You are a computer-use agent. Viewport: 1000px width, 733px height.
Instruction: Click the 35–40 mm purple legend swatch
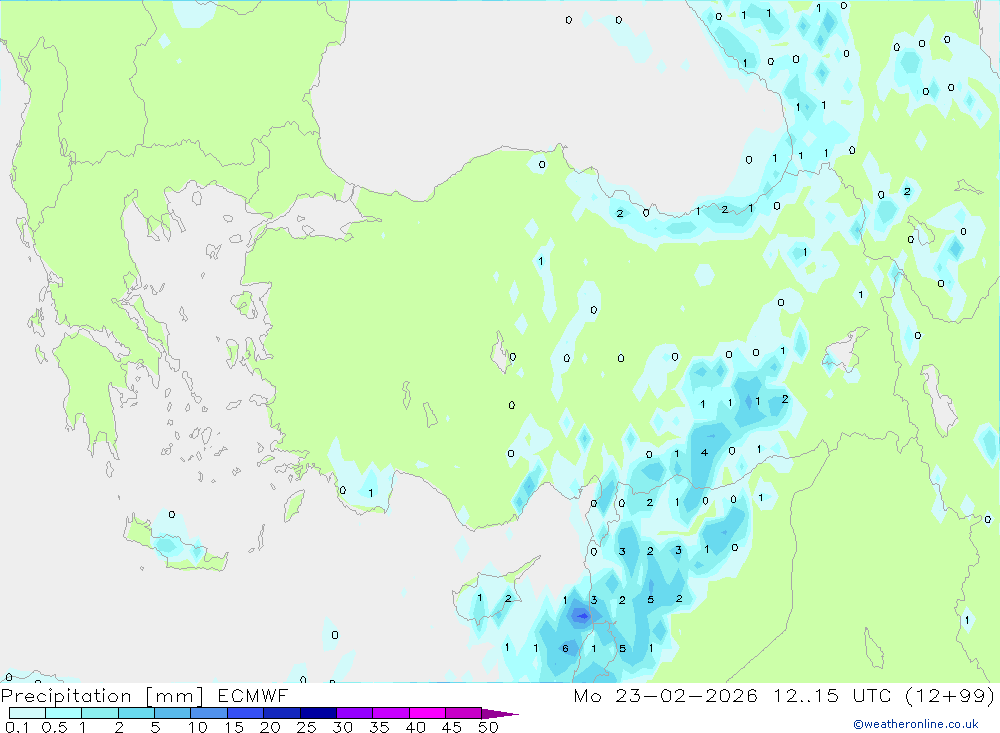coord(391,713)
